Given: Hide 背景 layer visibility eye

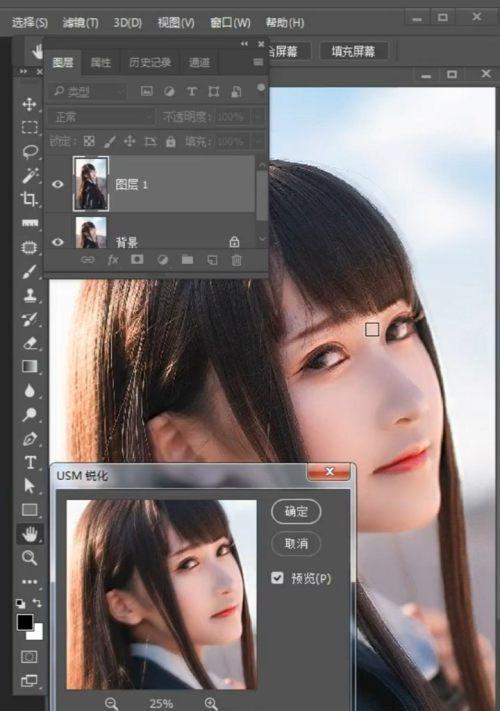Looking at the screenshot, I should (x=58, y=242).
